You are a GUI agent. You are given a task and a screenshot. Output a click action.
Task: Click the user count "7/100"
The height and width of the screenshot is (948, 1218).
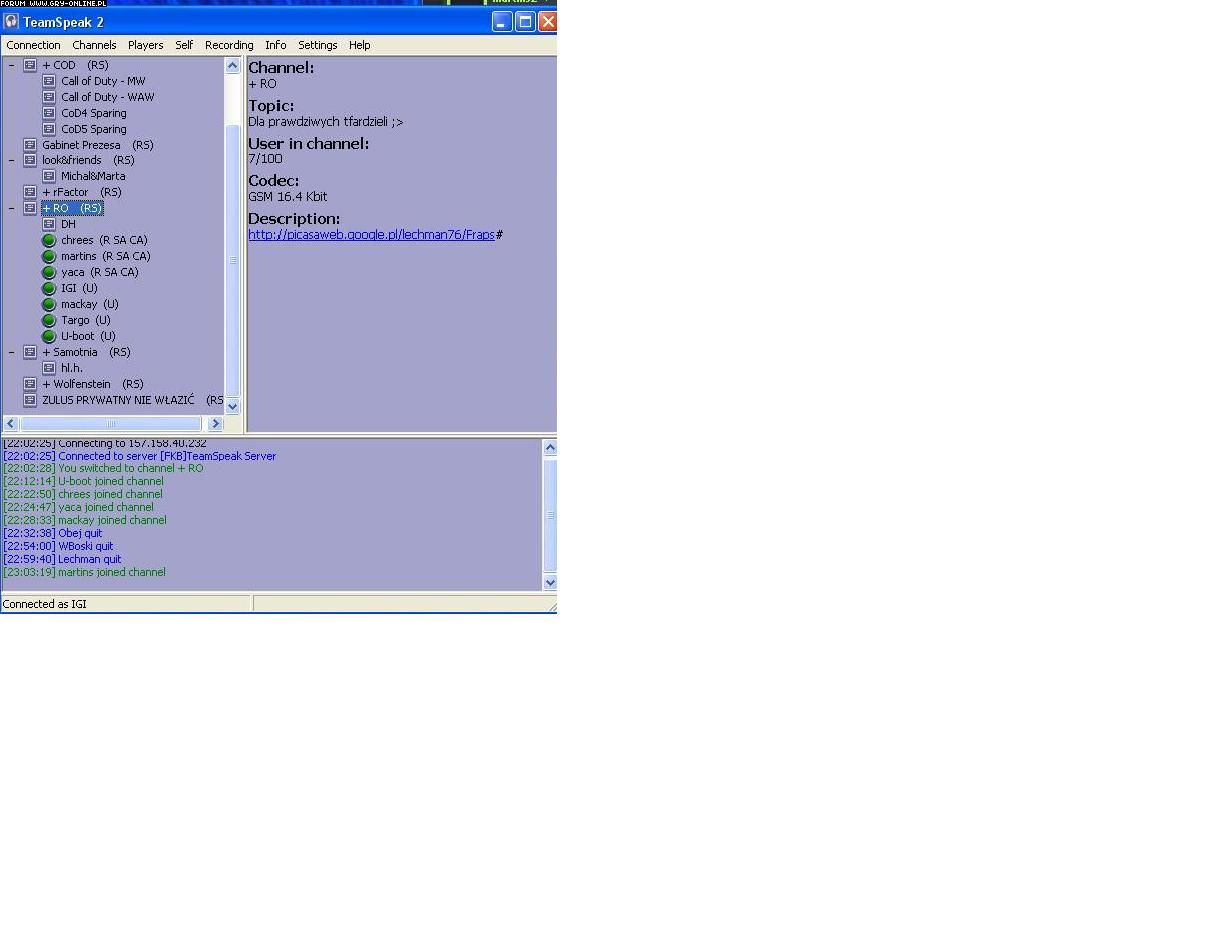(x=265, y=159)
